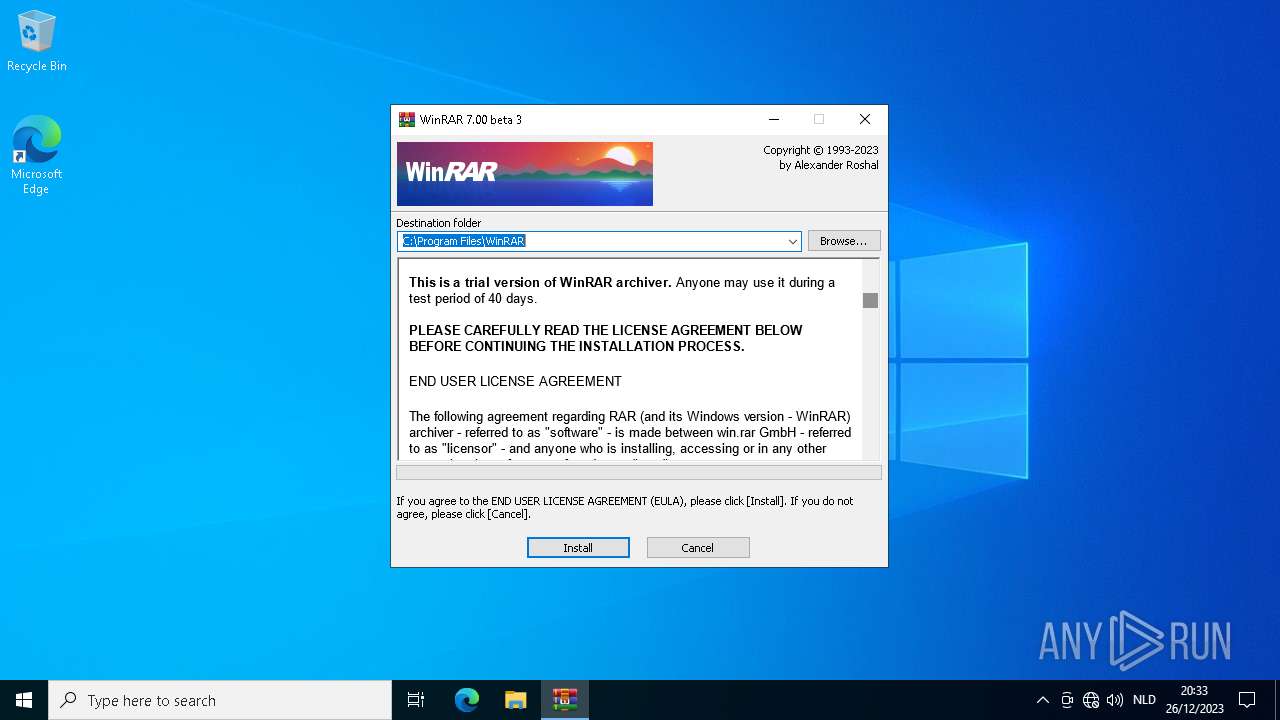Open Browse… for destination folder
The height and width of the screenshot is (720, 1280).
point(844,241)
